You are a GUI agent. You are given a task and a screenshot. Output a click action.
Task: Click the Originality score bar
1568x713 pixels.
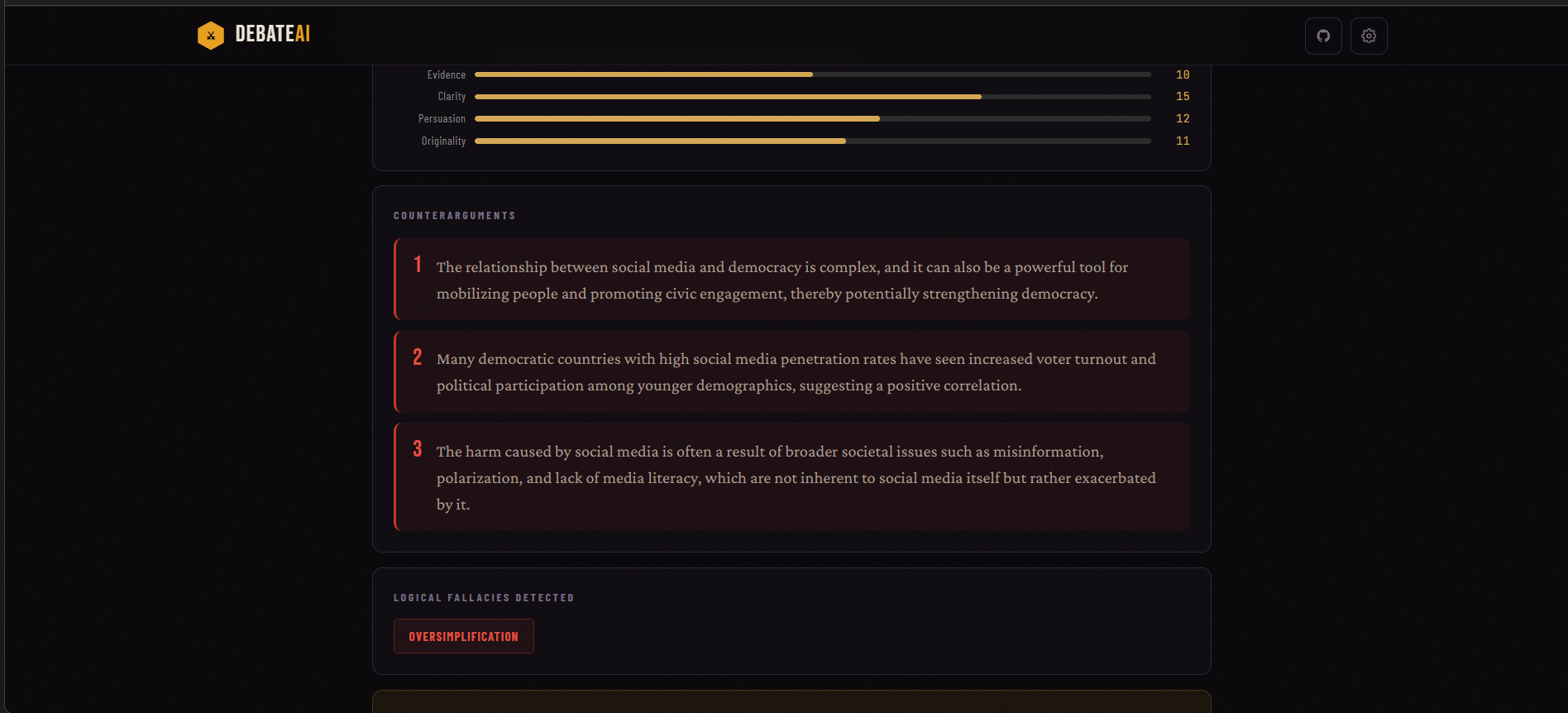tap(813, 141)
